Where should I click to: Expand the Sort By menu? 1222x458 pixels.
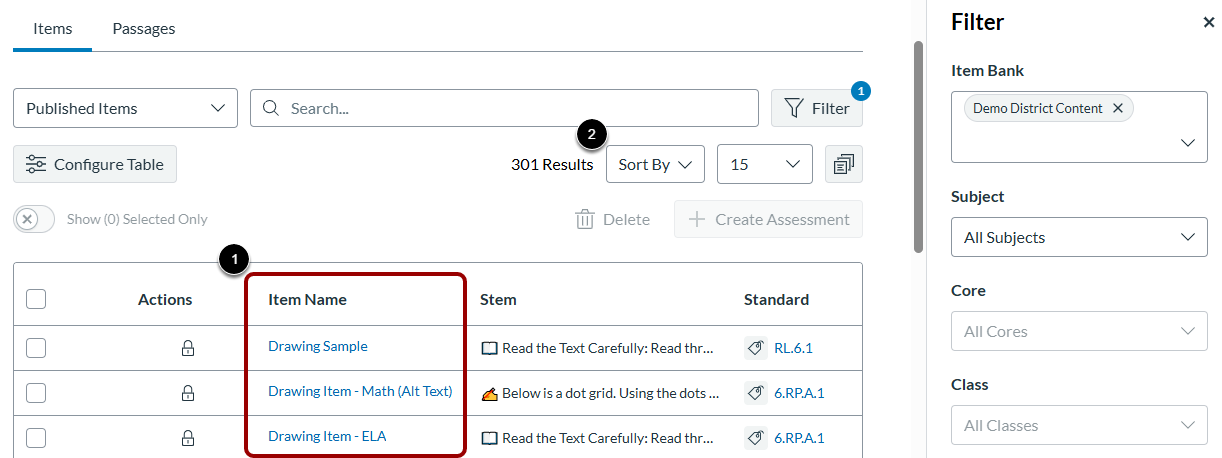pyautogui.click(x=655, y=165)
